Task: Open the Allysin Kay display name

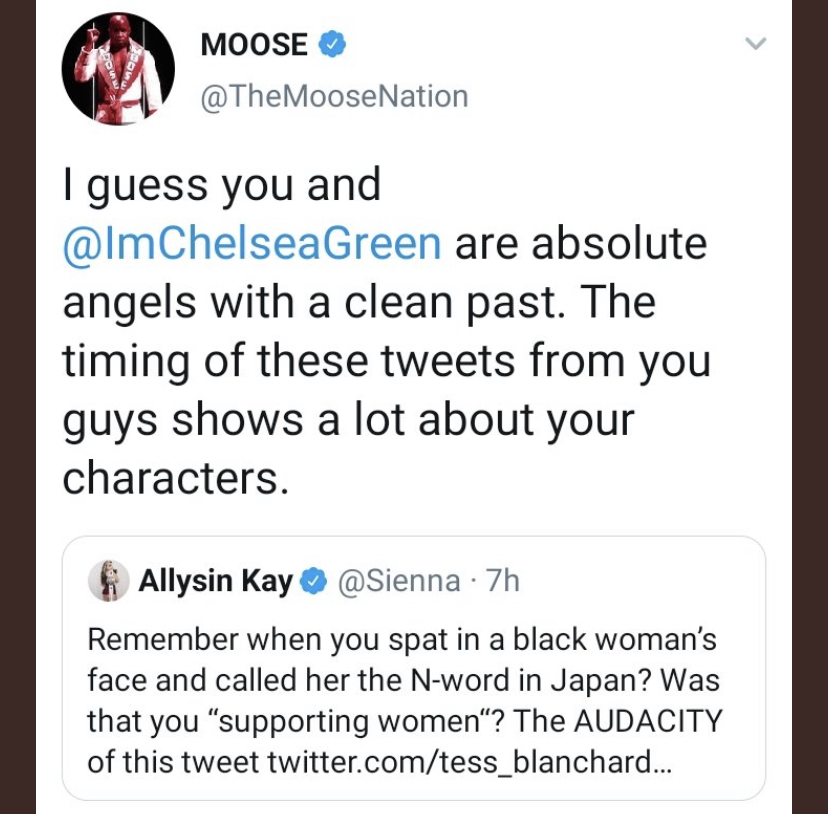Action: pos(215,581)
